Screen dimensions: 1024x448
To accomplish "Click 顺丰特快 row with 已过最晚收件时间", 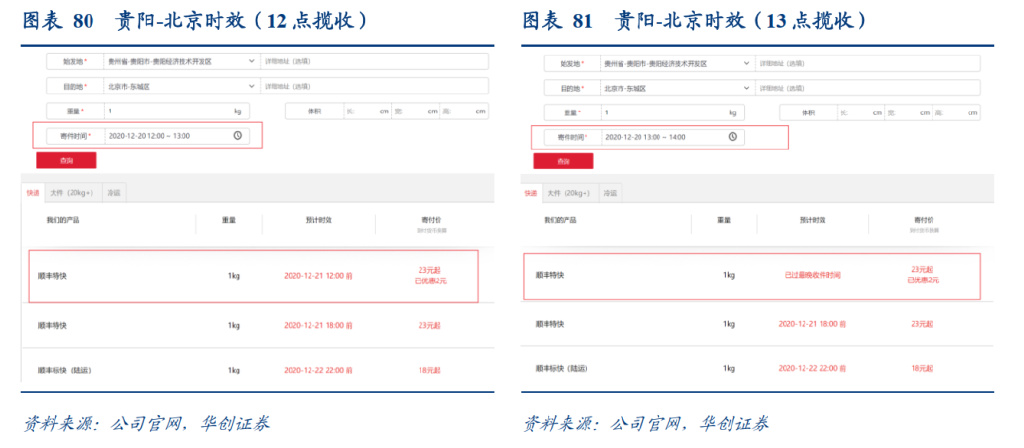I will 752,276.
